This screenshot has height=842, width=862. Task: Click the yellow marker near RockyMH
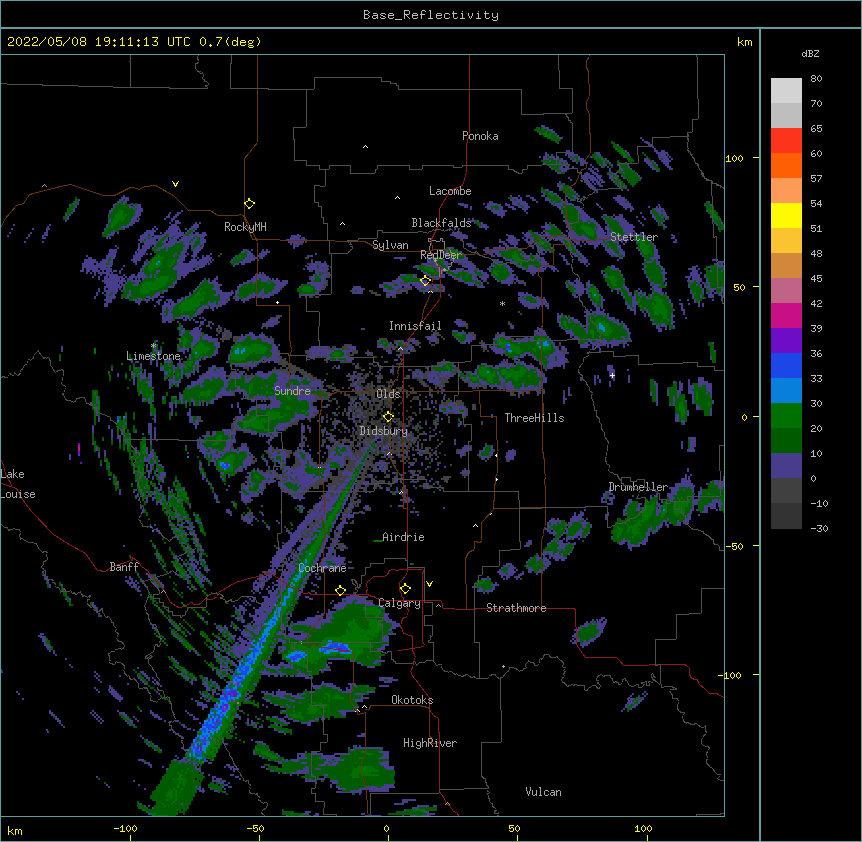(249, 203)
